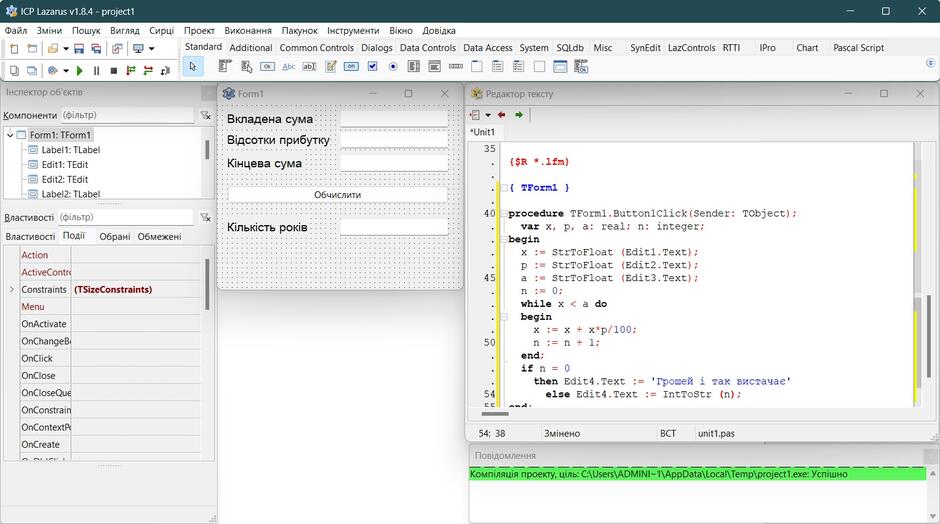Click the New Form toolbar icon
940x524 pixels.
tap(32, 49)
